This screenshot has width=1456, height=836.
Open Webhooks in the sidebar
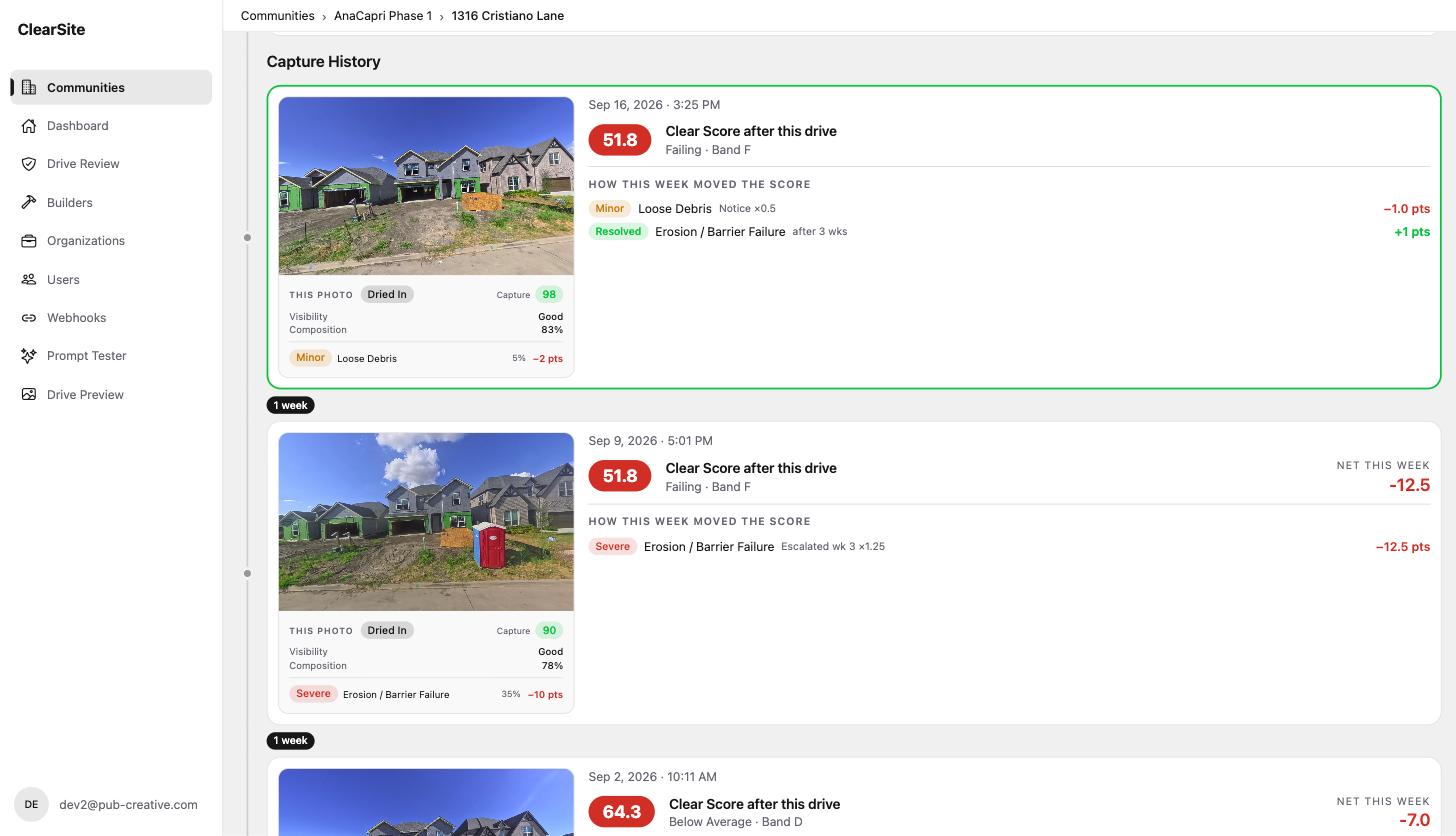click(x=111, y=318)
